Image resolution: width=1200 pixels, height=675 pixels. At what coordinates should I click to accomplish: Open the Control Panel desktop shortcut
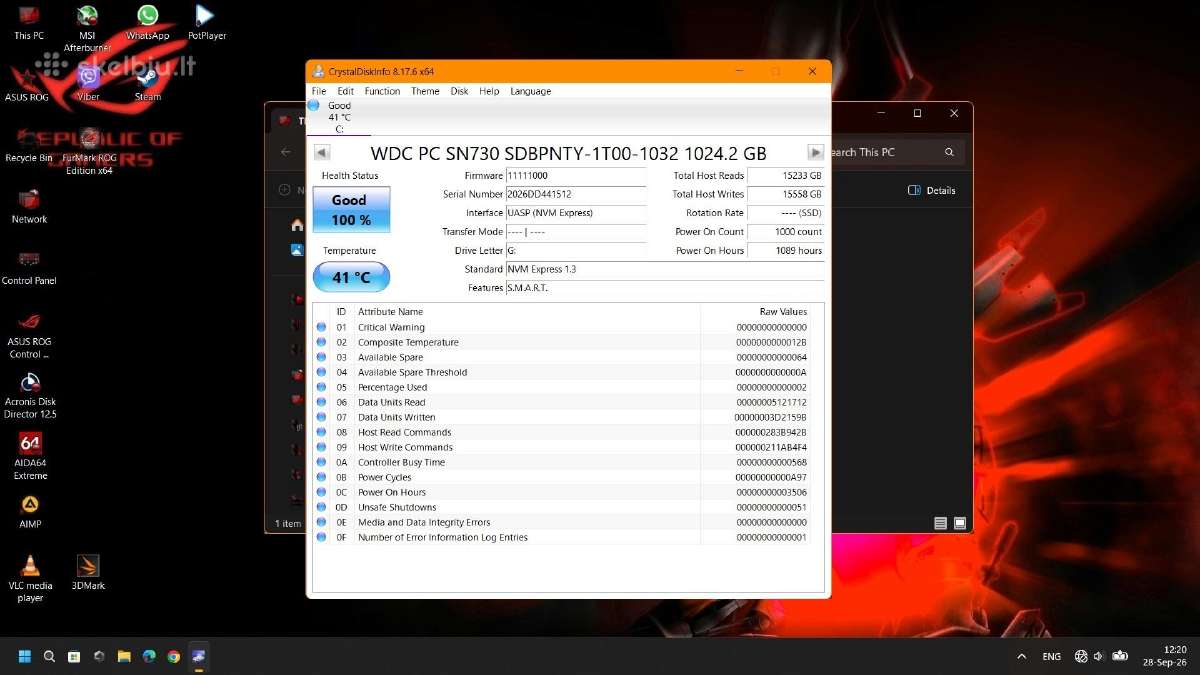coord(29,268)
